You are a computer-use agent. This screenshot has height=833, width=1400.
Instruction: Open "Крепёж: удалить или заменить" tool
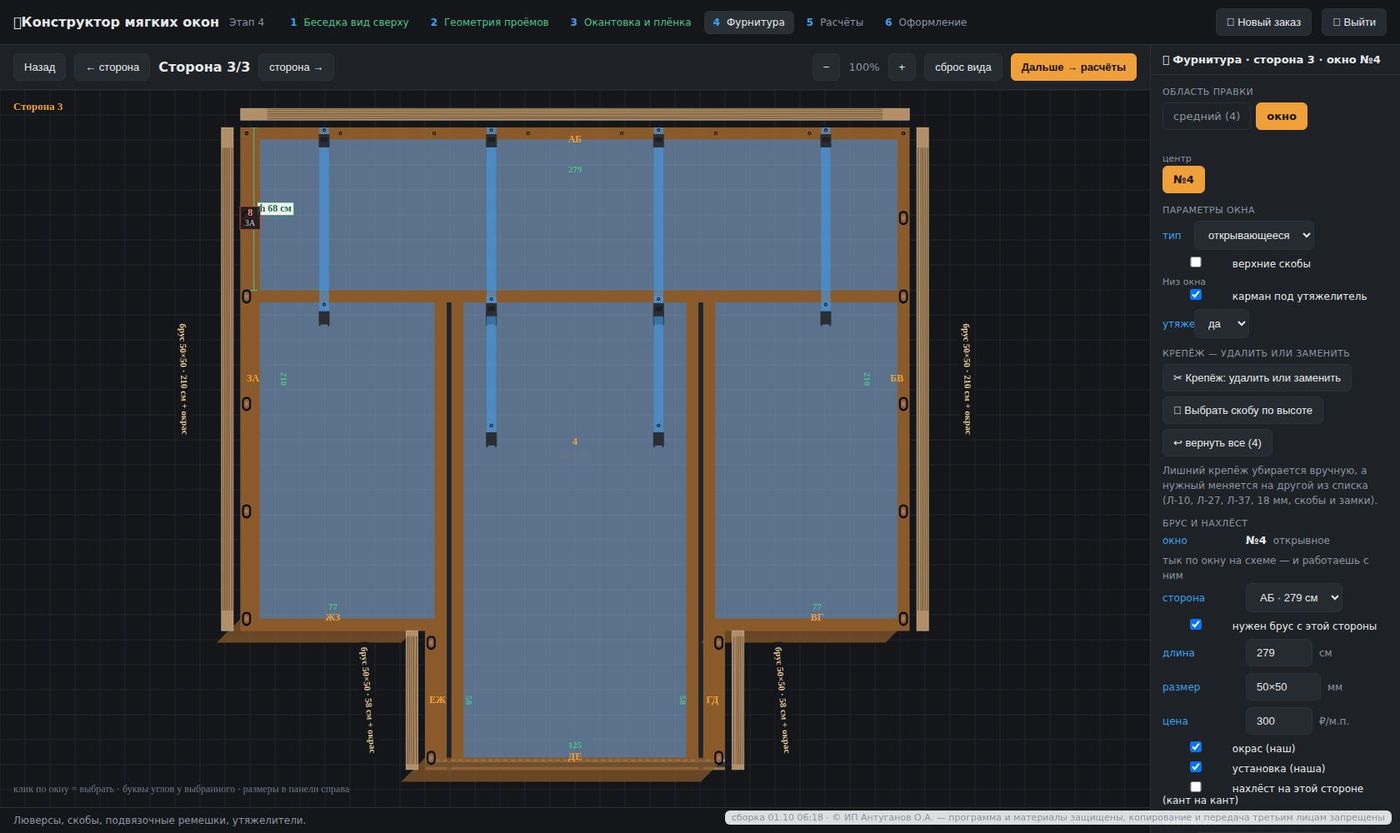(x=1257, y=378)
